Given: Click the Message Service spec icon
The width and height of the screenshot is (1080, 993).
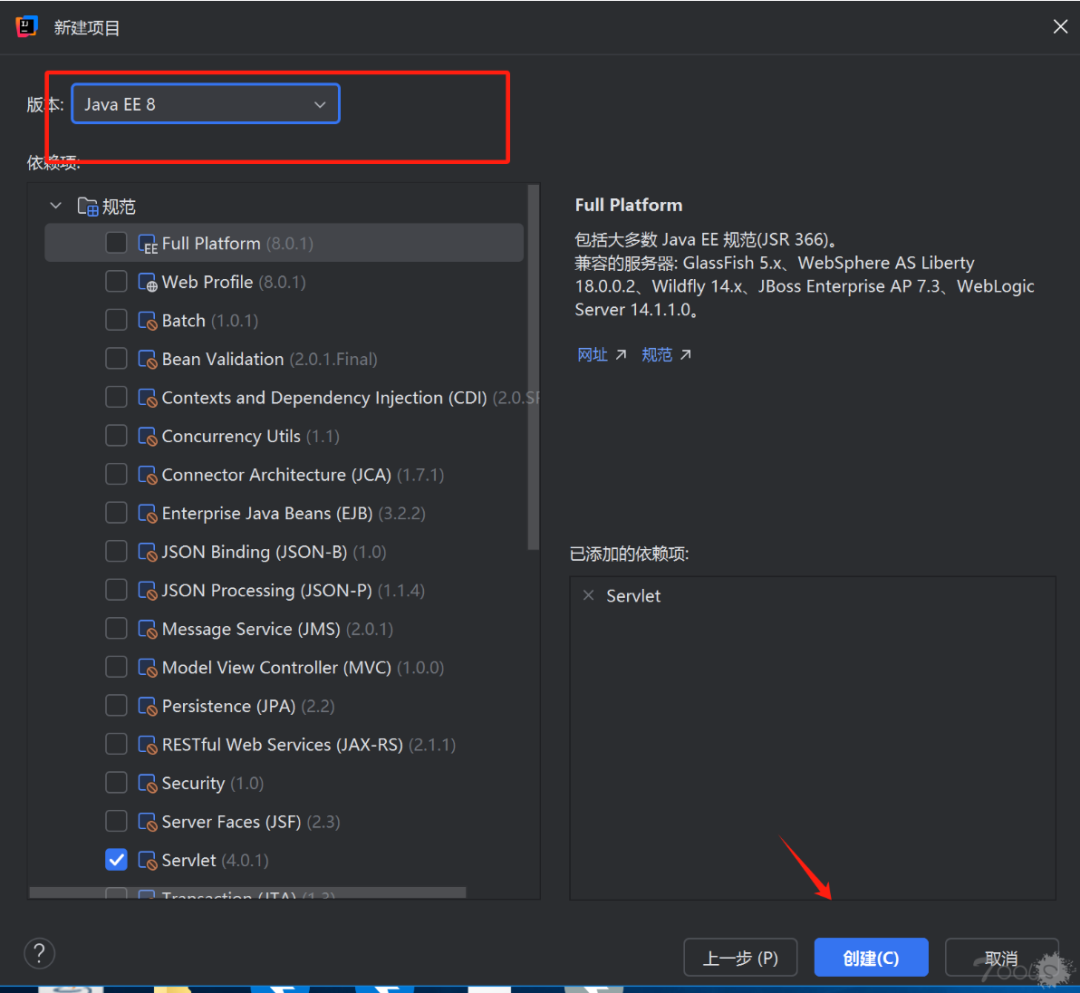Looking at the screenshot, I should click(147, 629).
